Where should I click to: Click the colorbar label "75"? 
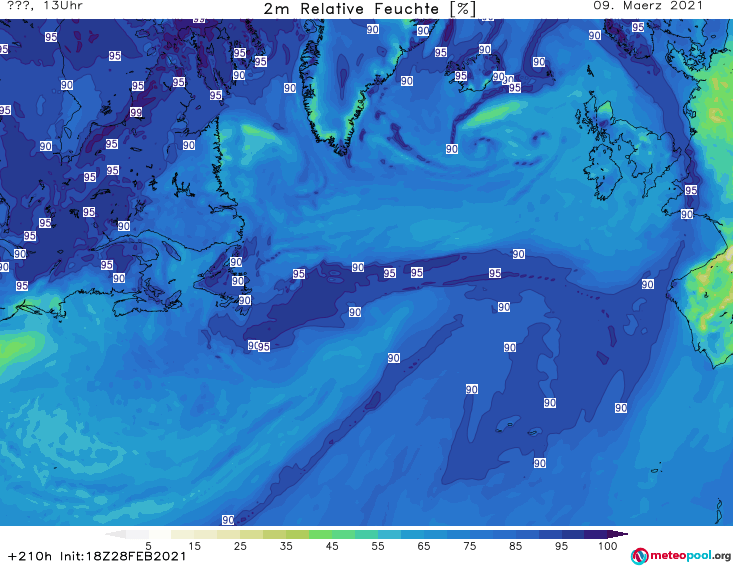469,546
